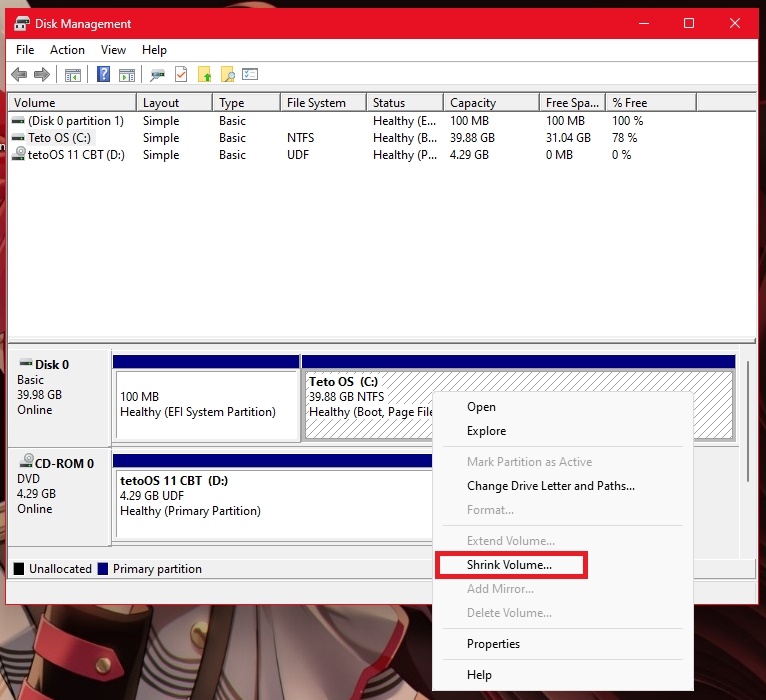Select Change Drive Letter and Paths
This screenshot has width=766, height=700.
coord(563,486)
